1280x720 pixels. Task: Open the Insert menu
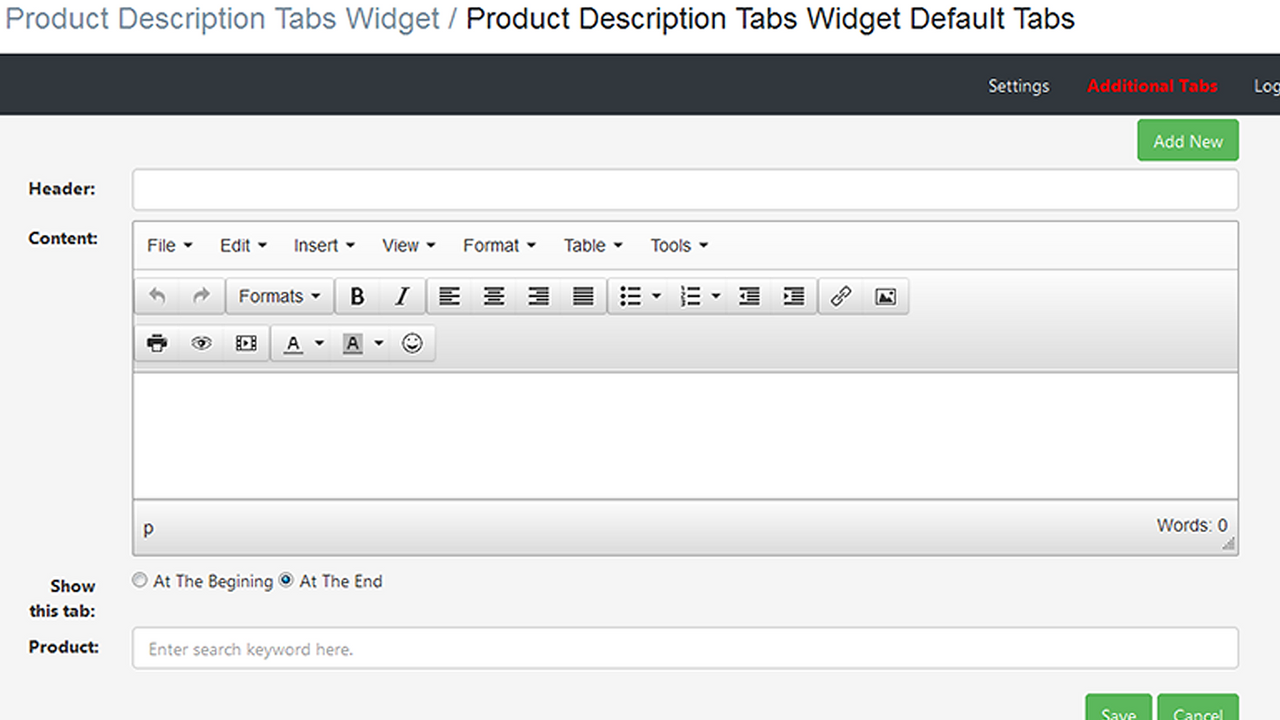[324, 245]
